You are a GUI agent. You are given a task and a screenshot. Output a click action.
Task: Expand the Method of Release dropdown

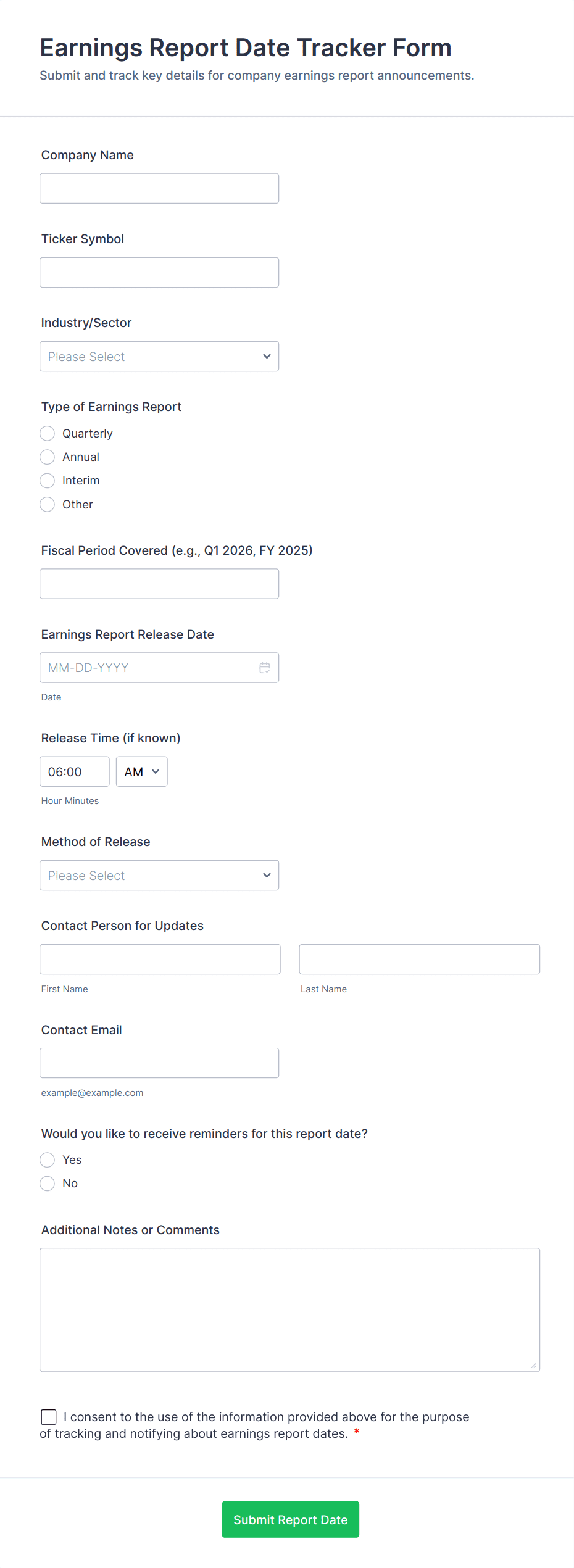click(159, 876)
